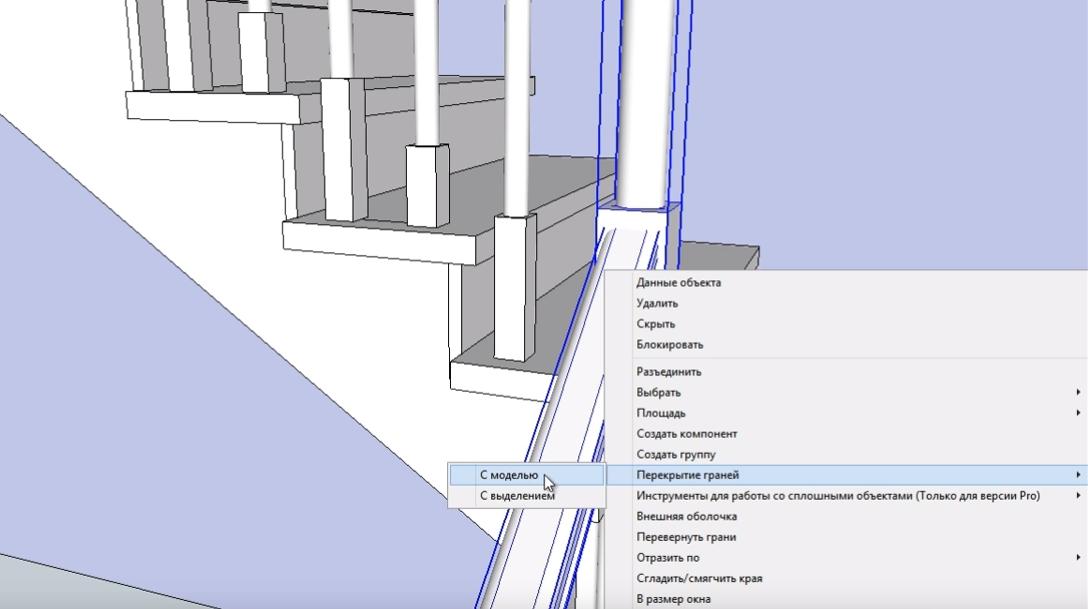
Task: Click Блокировать to lock the object
Action: click(x=670, y=345)
